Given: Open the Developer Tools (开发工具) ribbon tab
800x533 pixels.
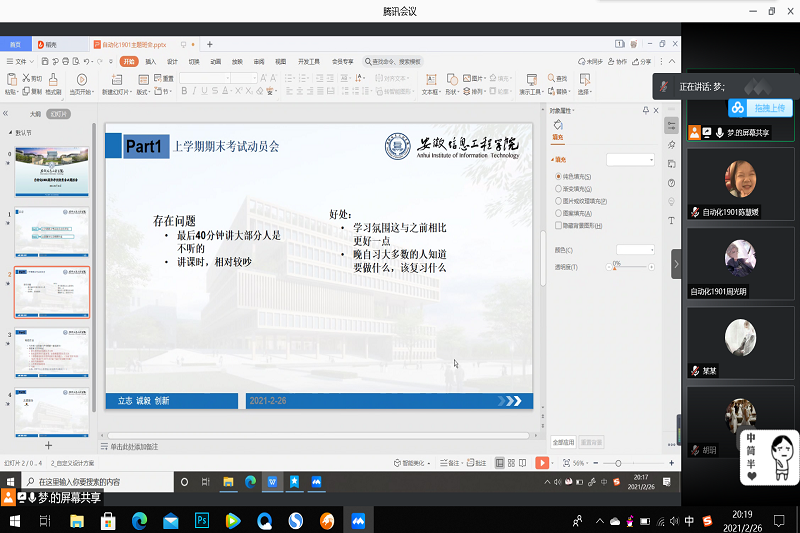Looking at the screenshot, I should [309, 62].
